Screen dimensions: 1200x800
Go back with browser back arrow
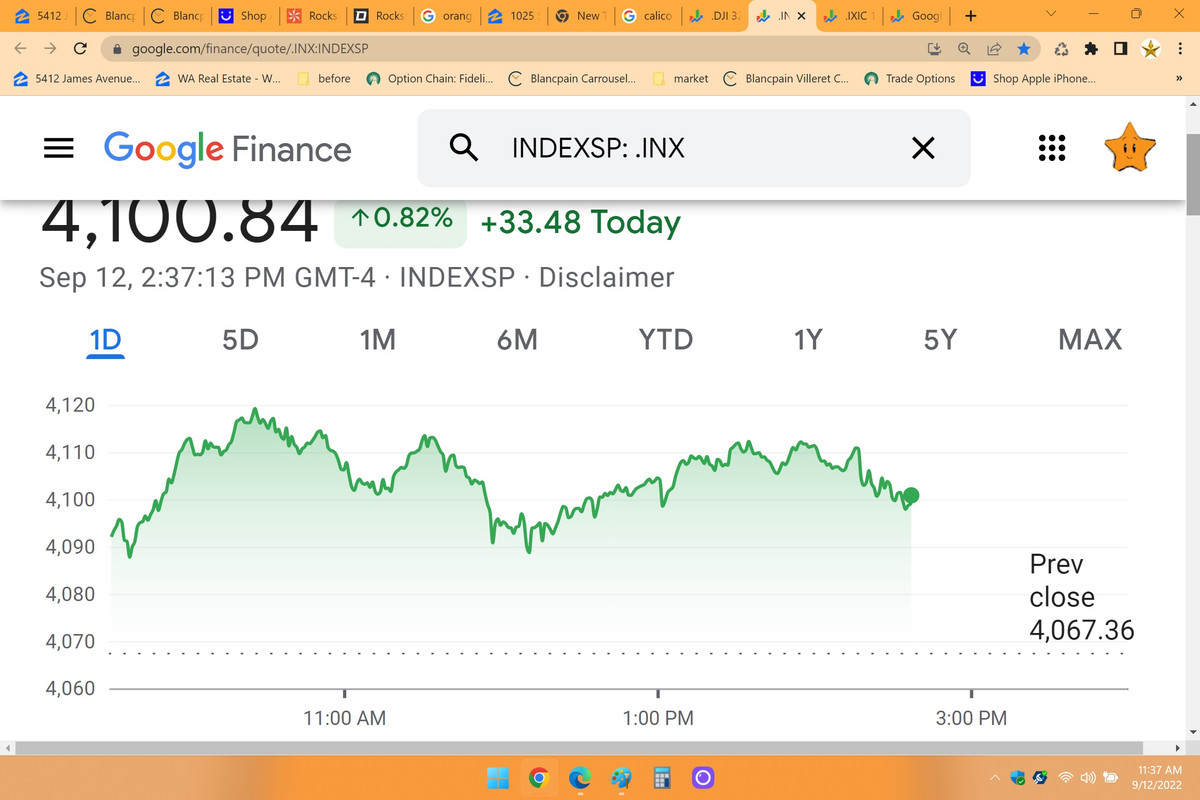pyautogui.click(x=21, y=47)
